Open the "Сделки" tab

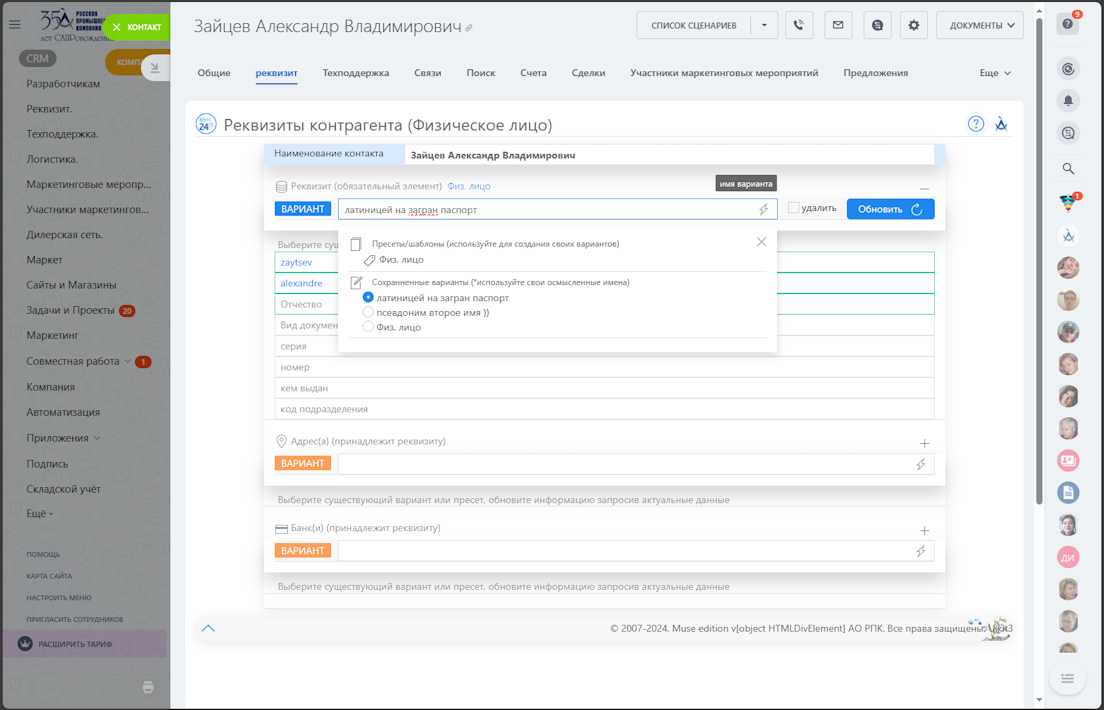pos(588,73)
